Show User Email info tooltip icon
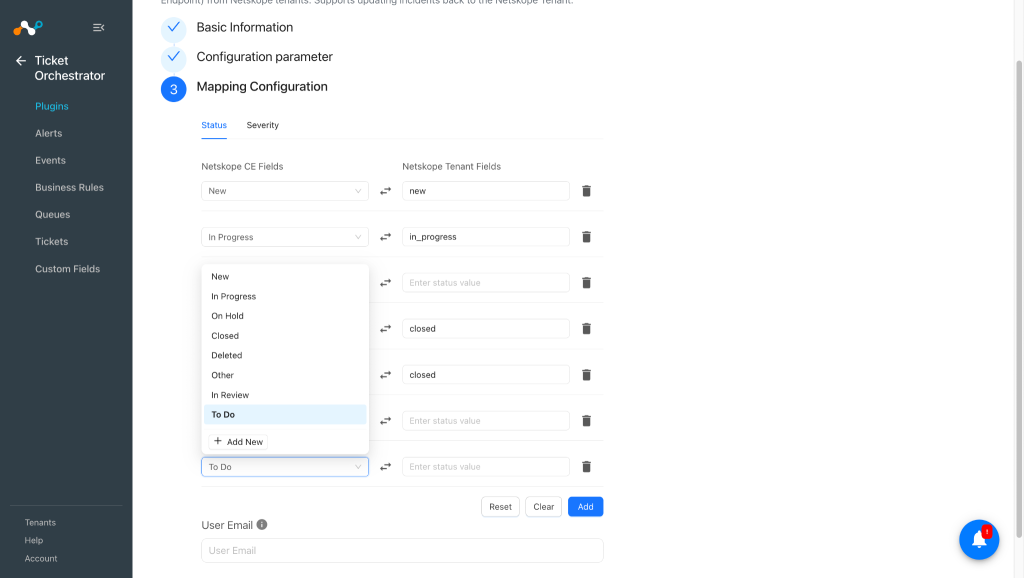 tap(262, 524)
